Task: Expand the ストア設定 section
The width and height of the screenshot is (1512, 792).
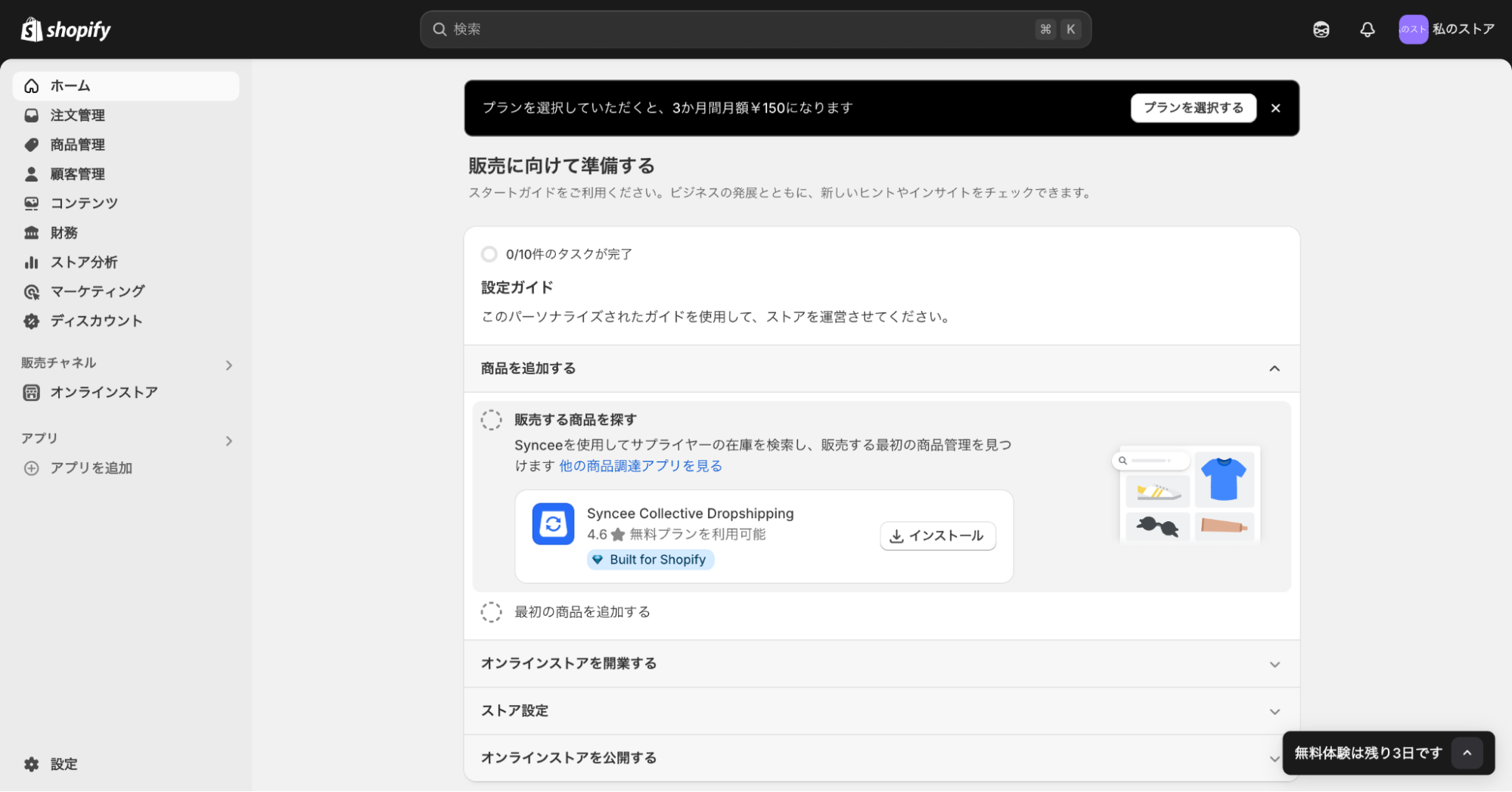Action: pos(1274,711)
